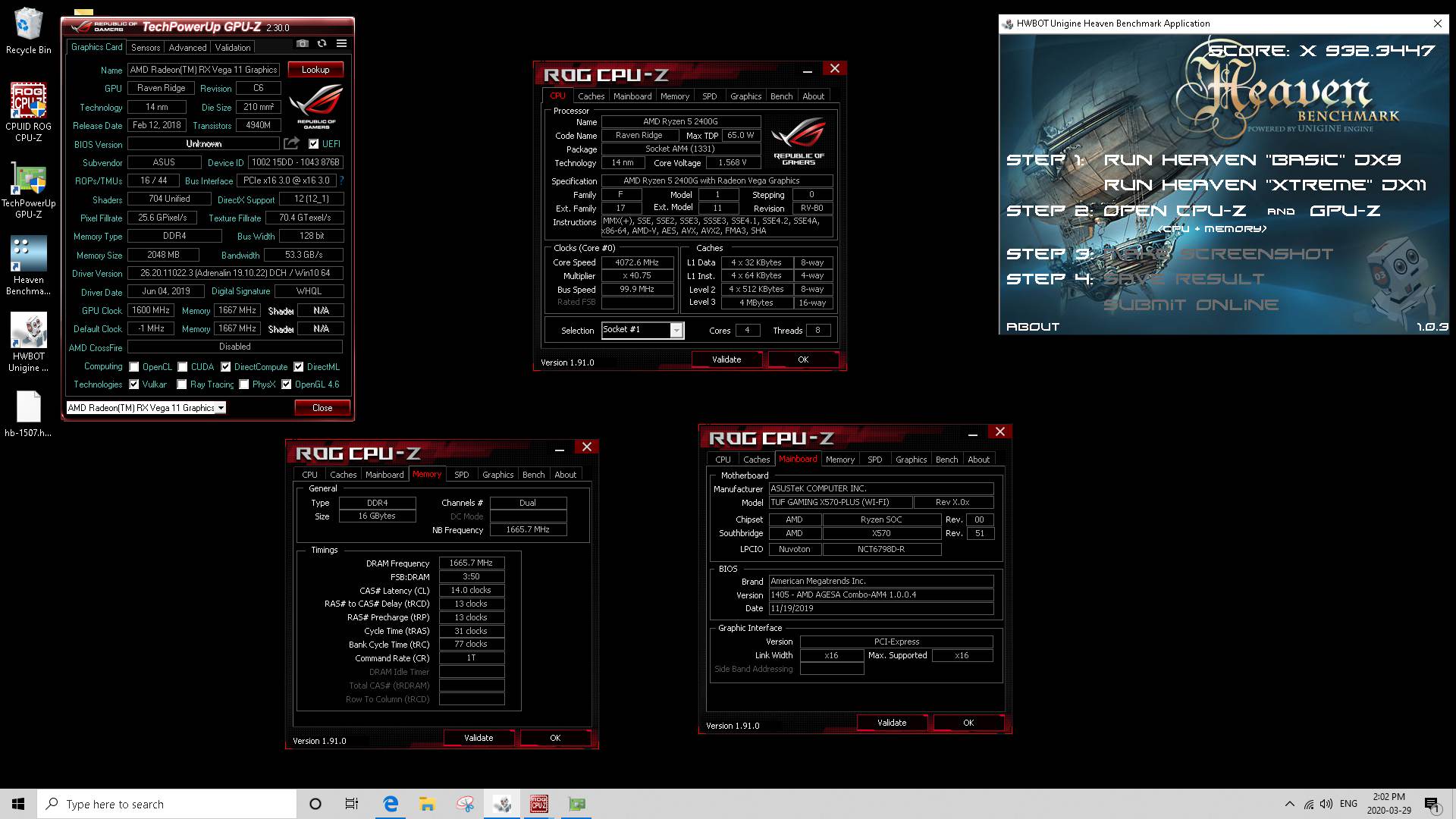This screenshot has width=1456, height=819.
Task: Select TechPowerUp GPU-Z desktop icon
Action: click(28, 190)
